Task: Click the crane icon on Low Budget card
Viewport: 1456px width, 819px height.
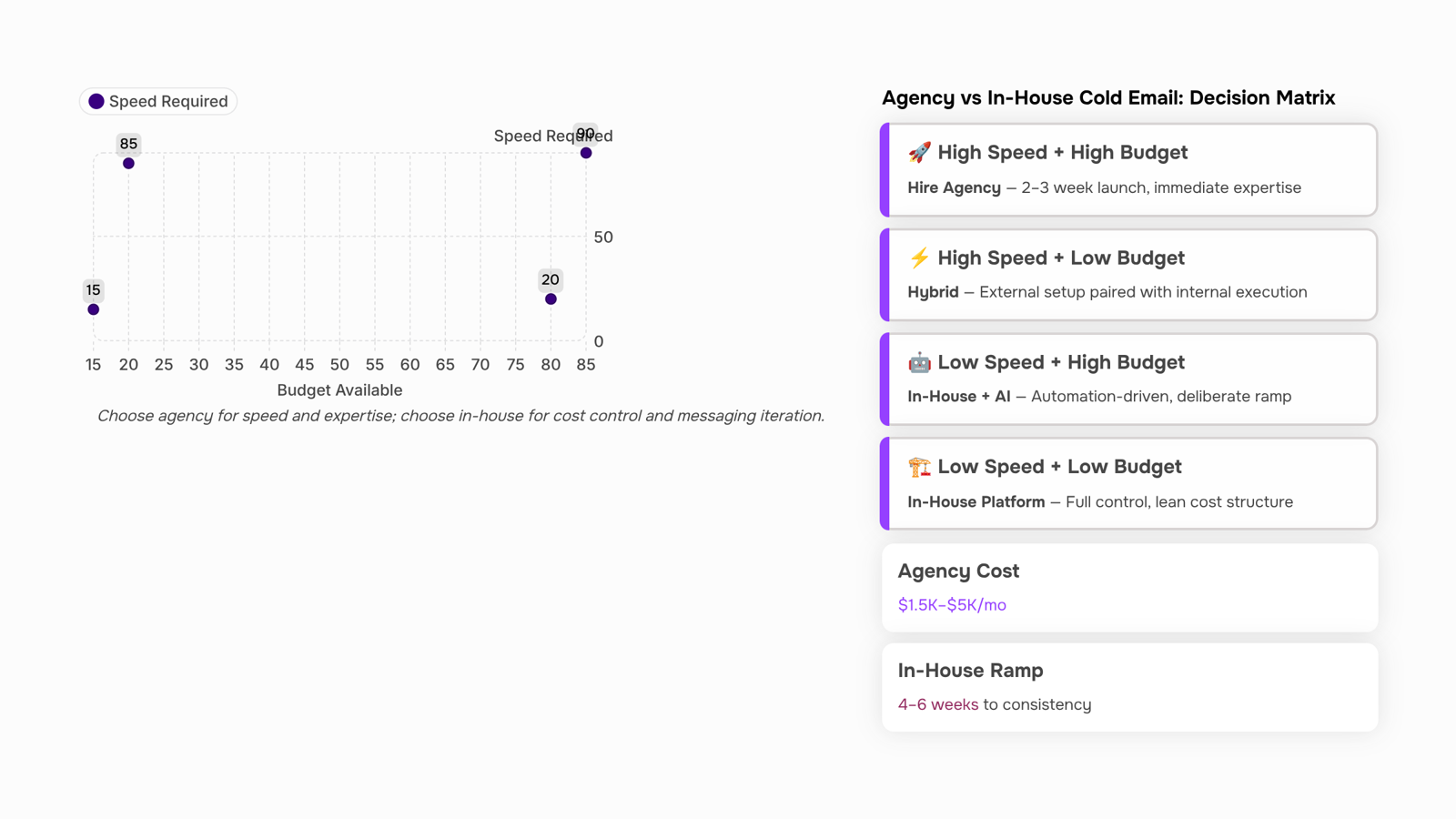Action: pyautogui.click(x=919, y=467)
